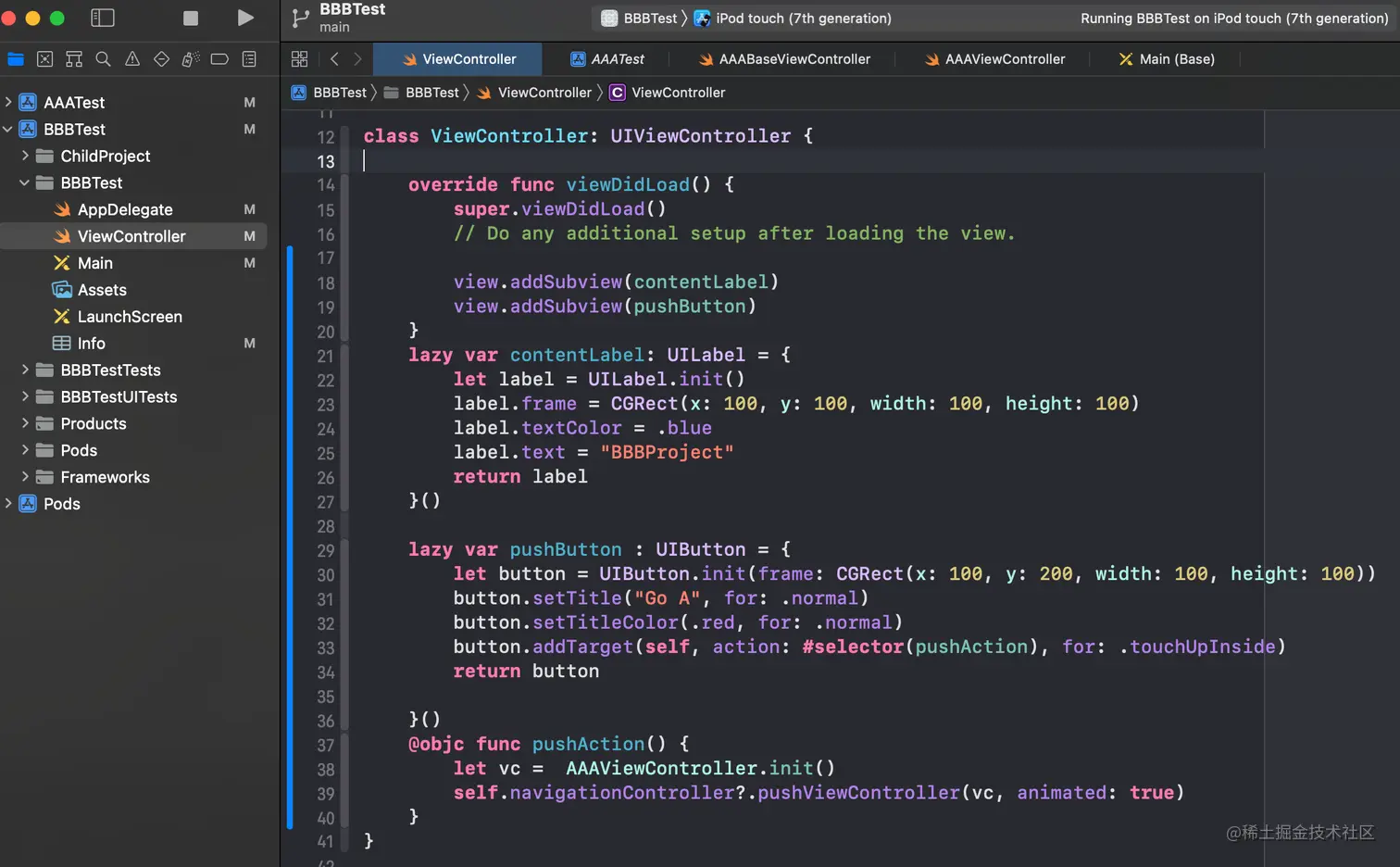Open the Assets catalog
This screenshot has height=867, width=1400.
coord(133,290)
